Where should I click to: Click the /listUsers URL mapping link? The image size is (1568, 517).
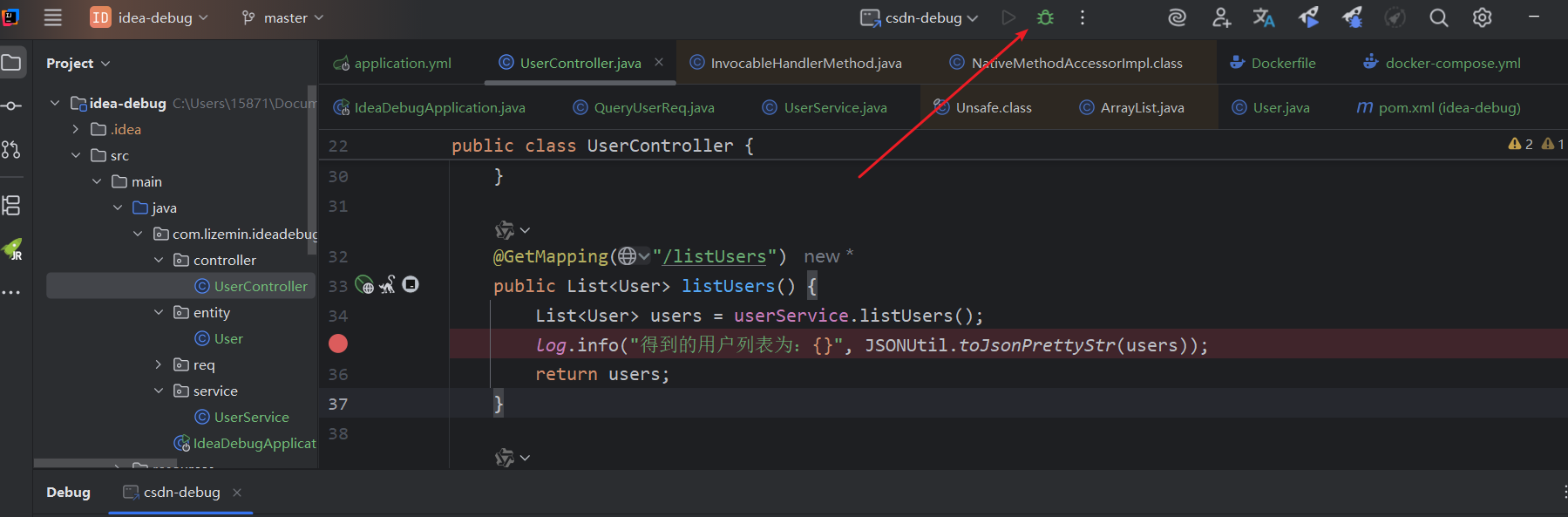pyautogui.click(x=714, y=256)
